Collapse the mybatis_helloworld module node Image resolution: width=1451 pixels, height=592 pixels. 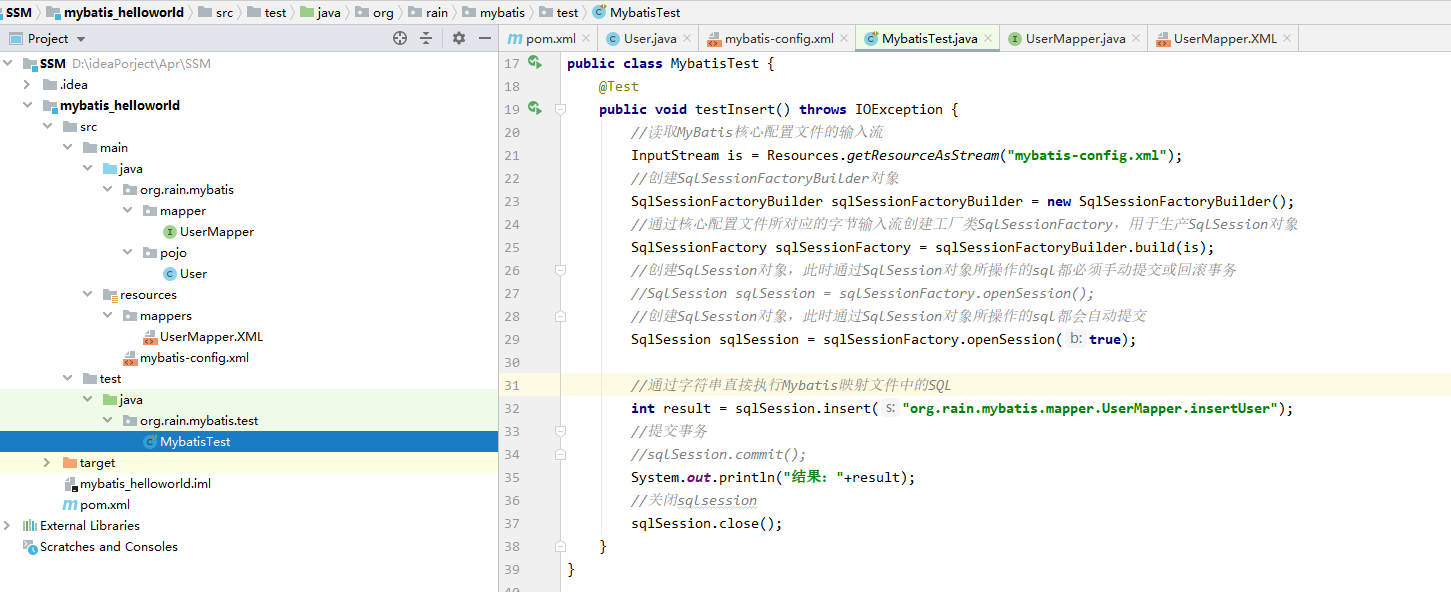28,106
